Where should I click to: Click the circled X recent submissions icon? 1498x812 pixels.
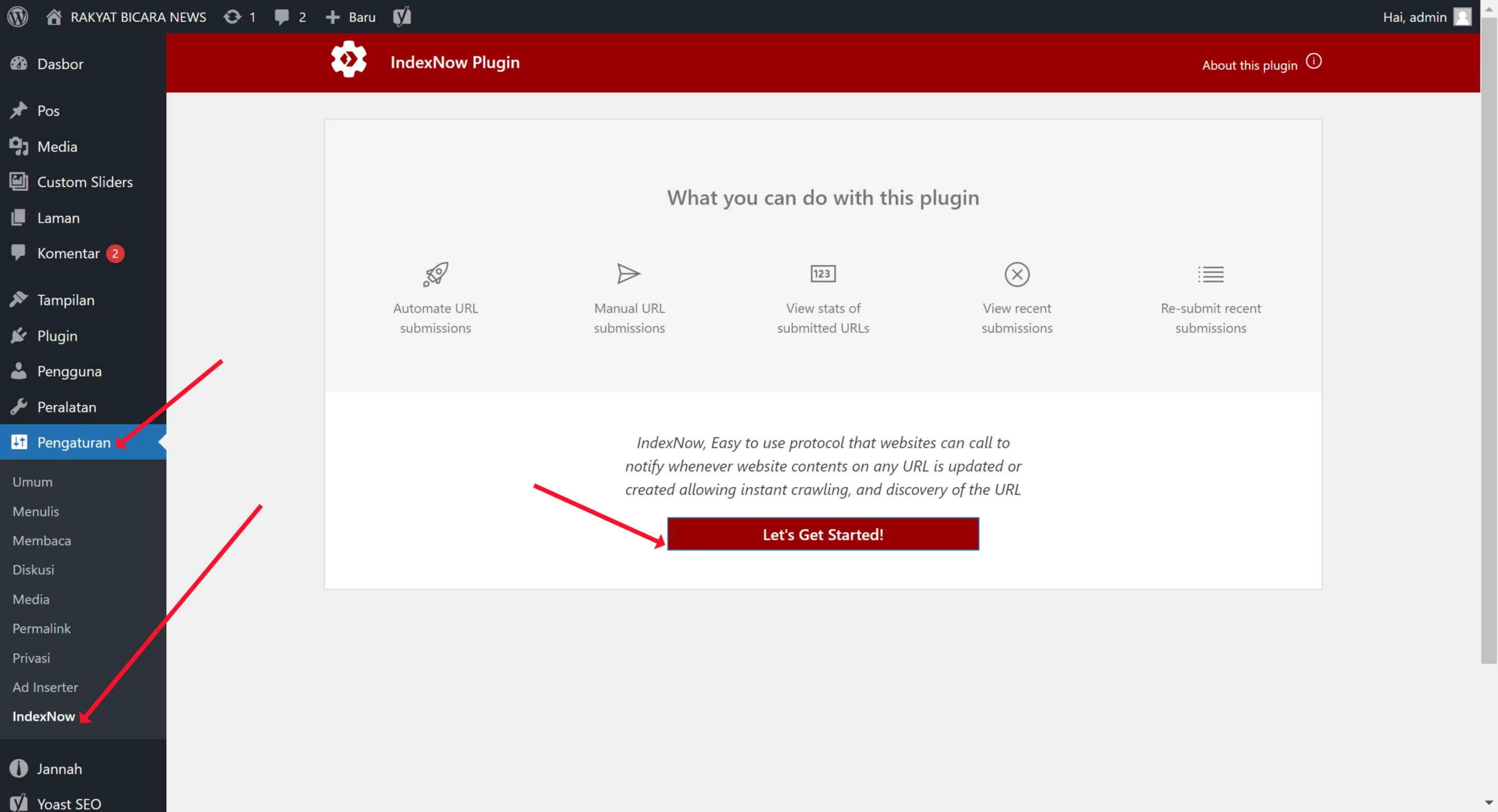1016,274
